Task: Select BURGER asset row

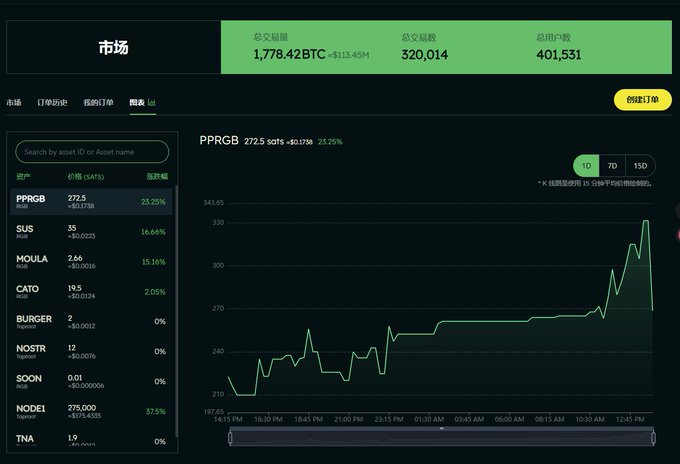Action: click(91, 321)
